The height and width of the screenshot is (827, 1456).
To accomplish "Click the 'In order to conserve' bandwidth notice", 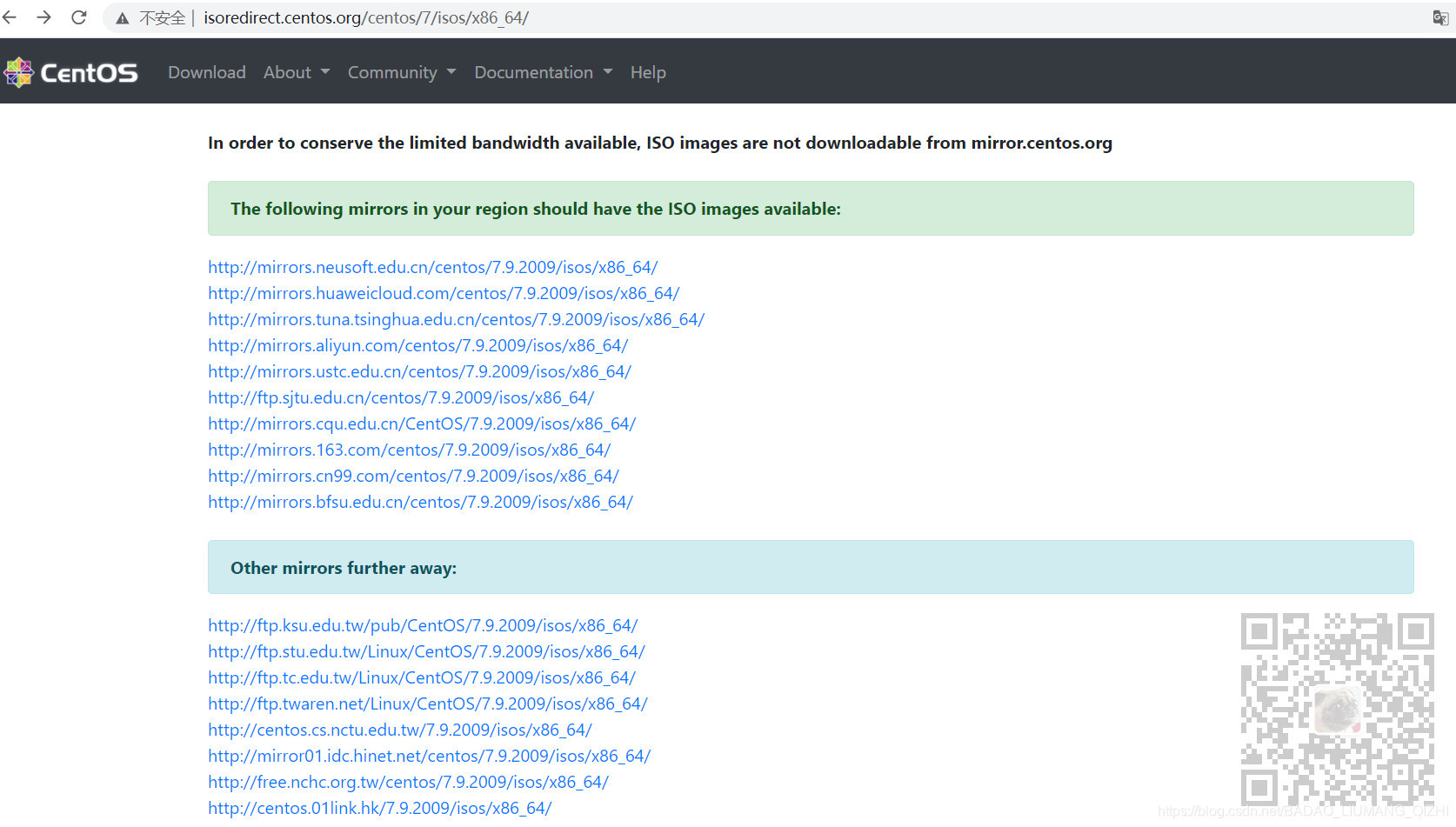I will 660,143.
